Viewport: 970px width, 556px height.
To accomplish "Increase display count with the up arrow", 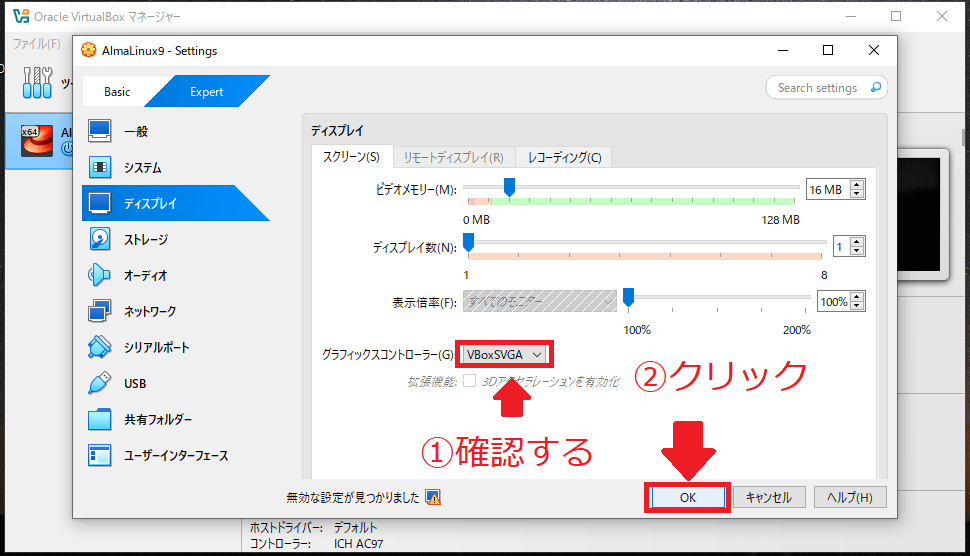I will (x=857, y=242).
